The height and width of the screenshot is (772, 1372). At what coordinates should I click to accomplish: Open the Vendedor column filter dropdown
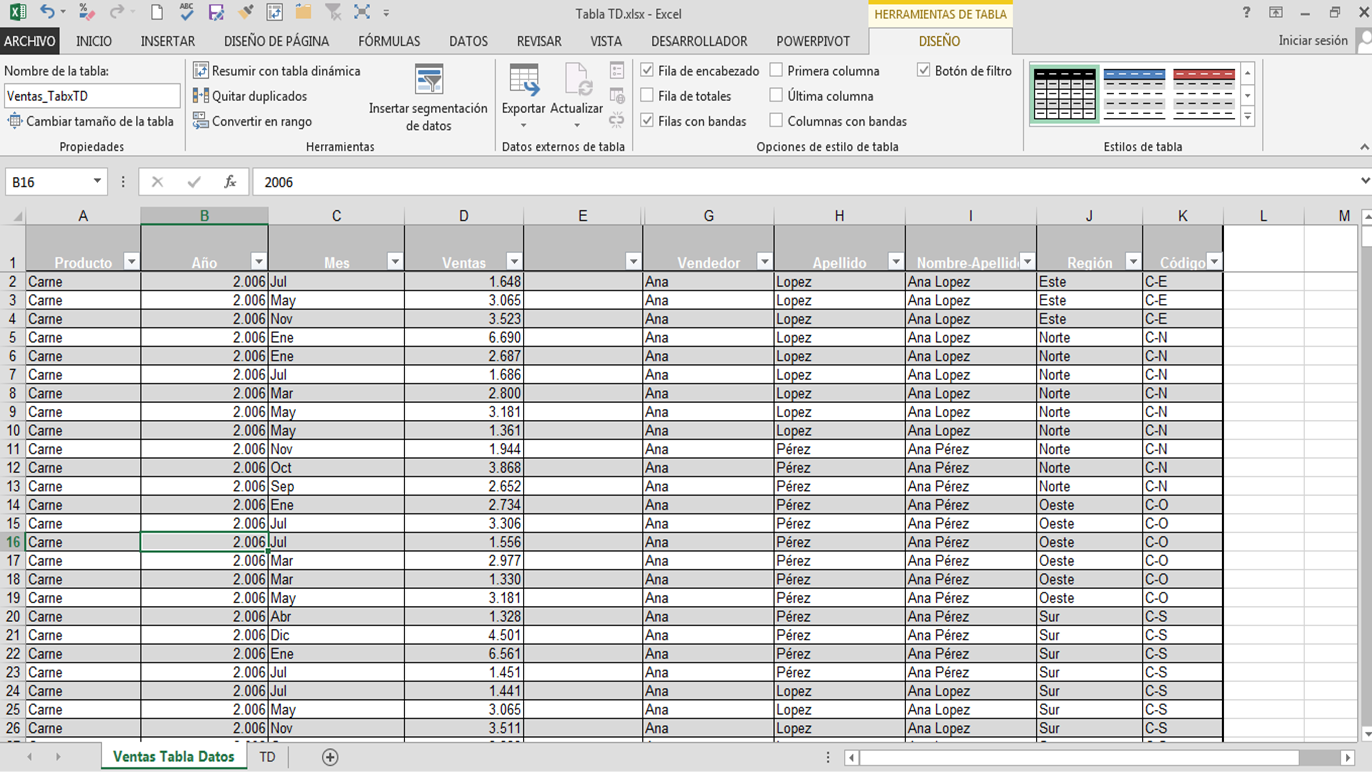click(764, 262)
